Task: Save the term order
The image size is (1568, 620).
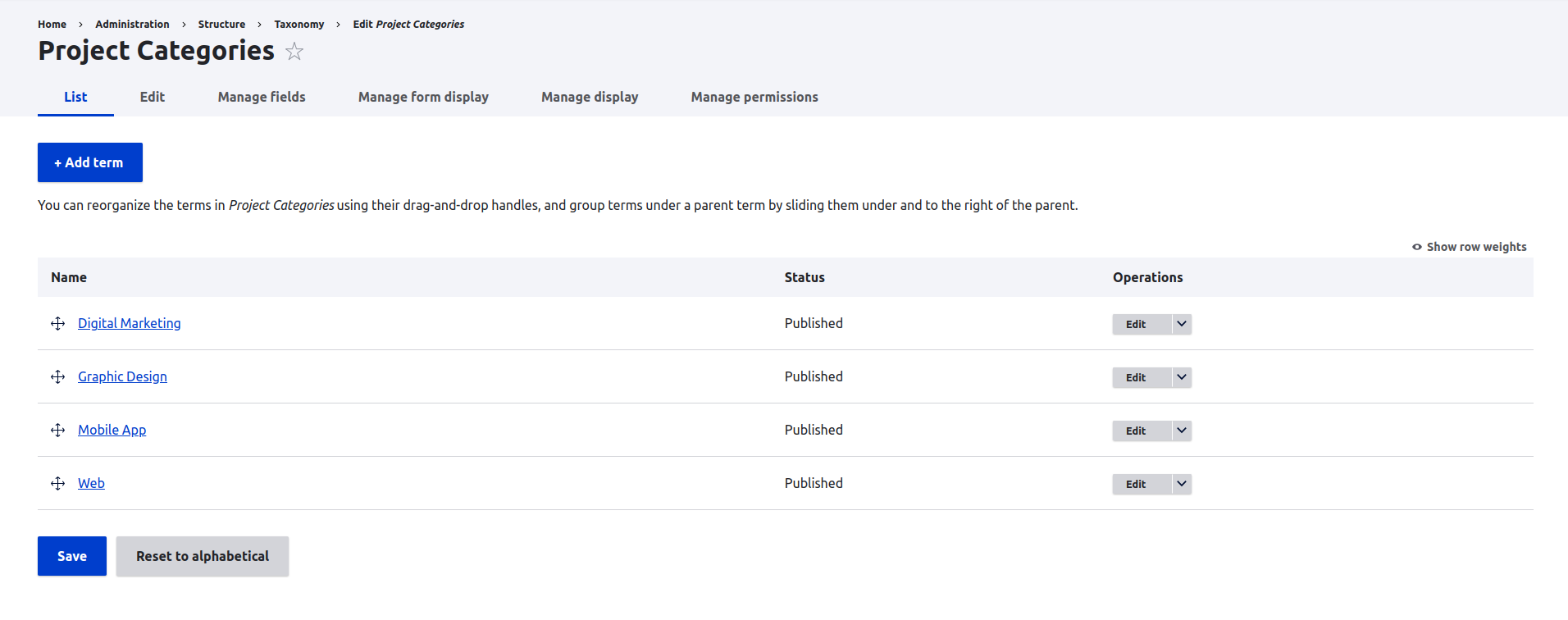Action: click(72, 556)
